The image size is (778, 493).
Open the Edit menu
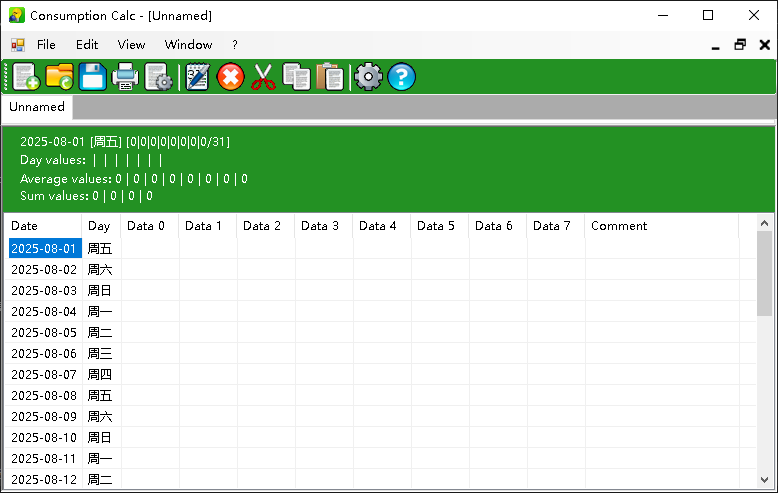click(x=87, y=45)
